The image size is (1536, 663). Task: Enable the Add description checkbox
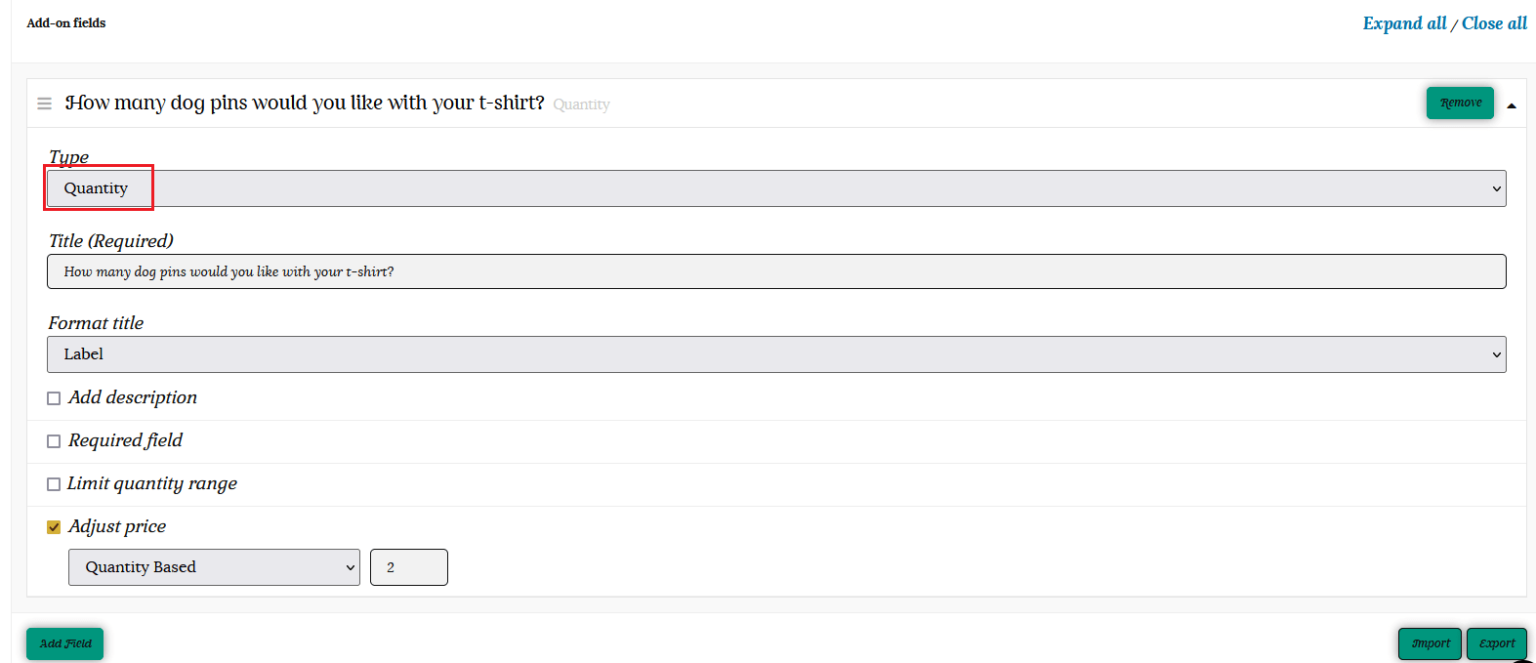54,398
